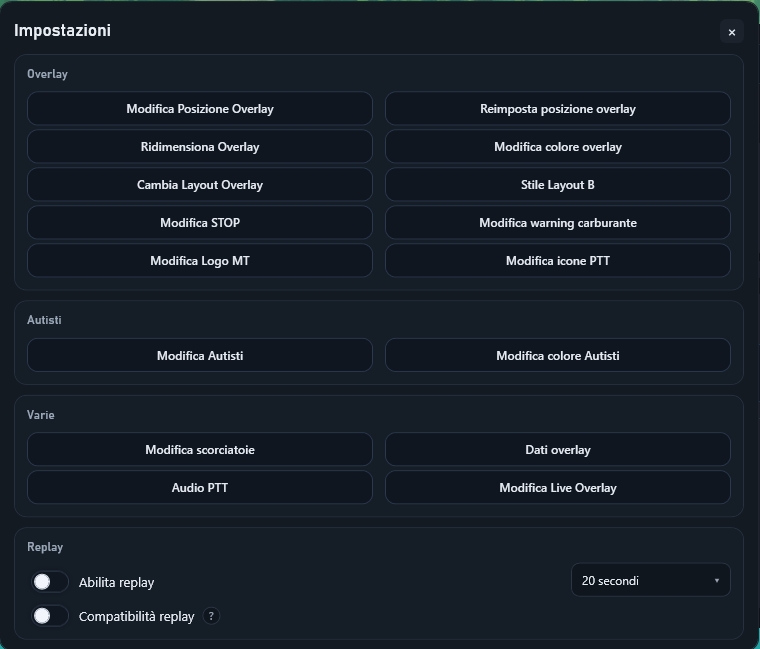Screen dimensions: 760x649
Task: Toggle the Compatibilità replay switch
Action: (50, 616)
